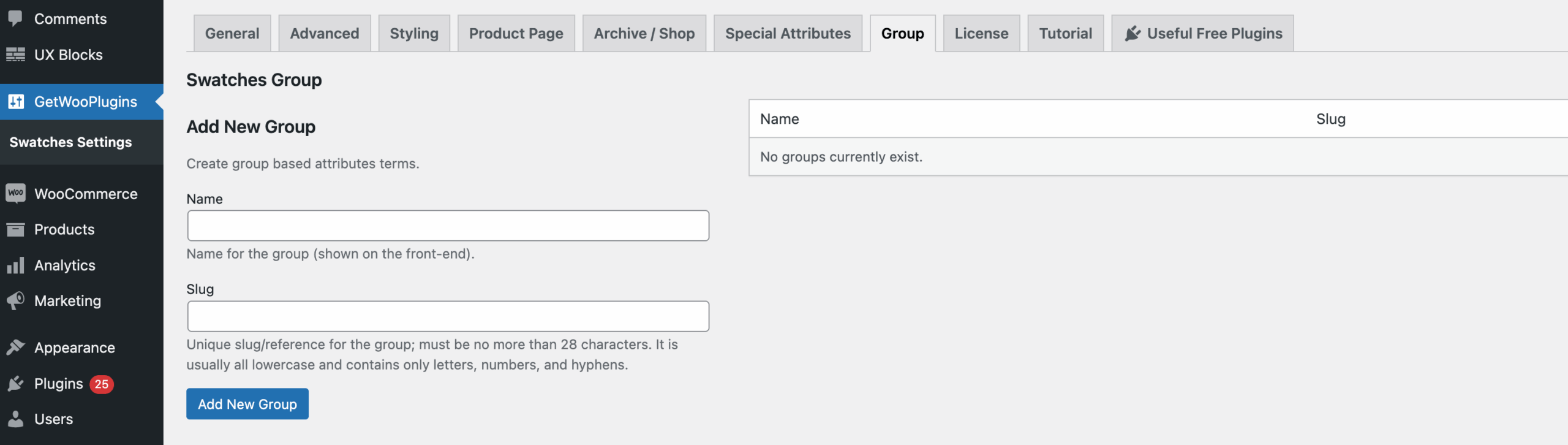
Task: Click the 'Swatches Group' heading
Action: point(254,80)
